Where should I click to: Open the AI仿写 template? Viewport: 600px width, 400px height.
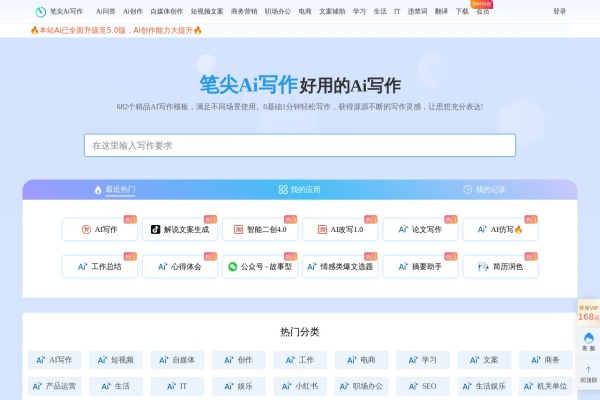click(x=501, y=229)
